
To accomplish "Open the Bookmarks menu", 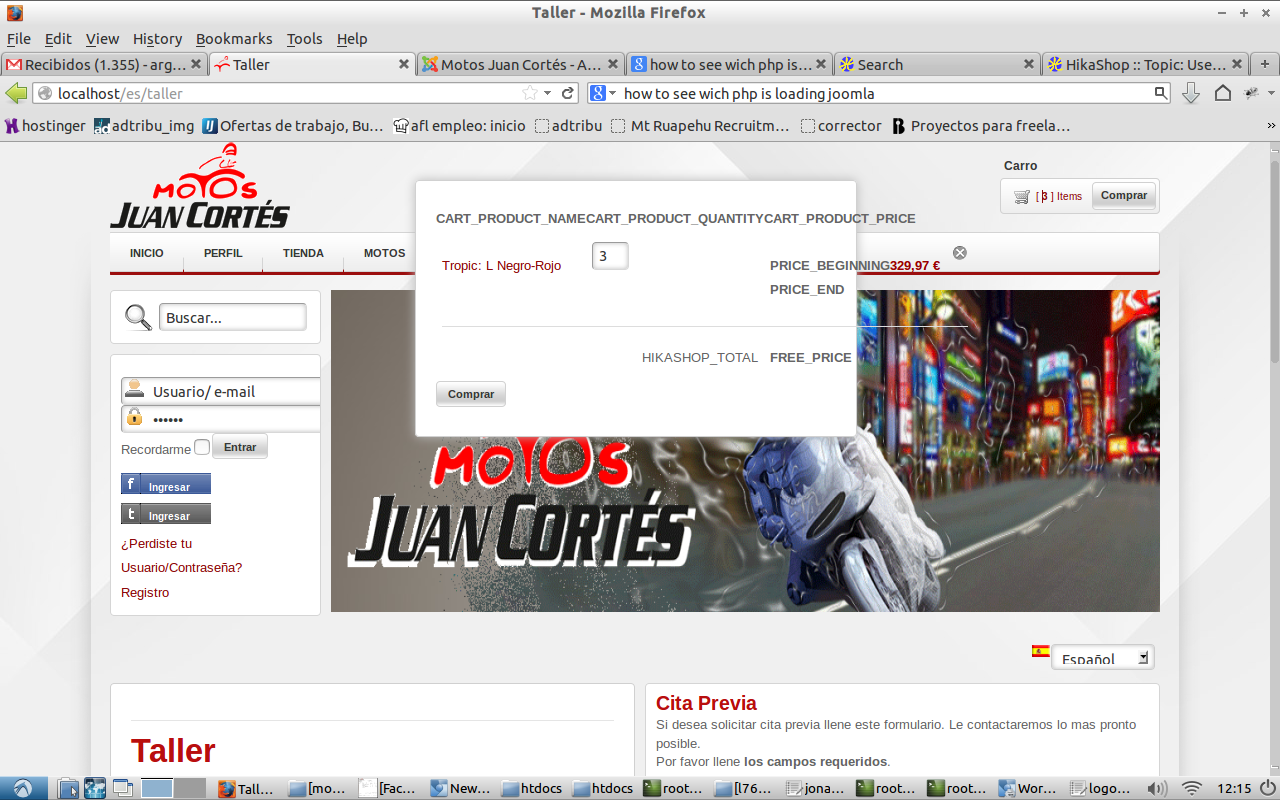I will (x=234, y=39).
